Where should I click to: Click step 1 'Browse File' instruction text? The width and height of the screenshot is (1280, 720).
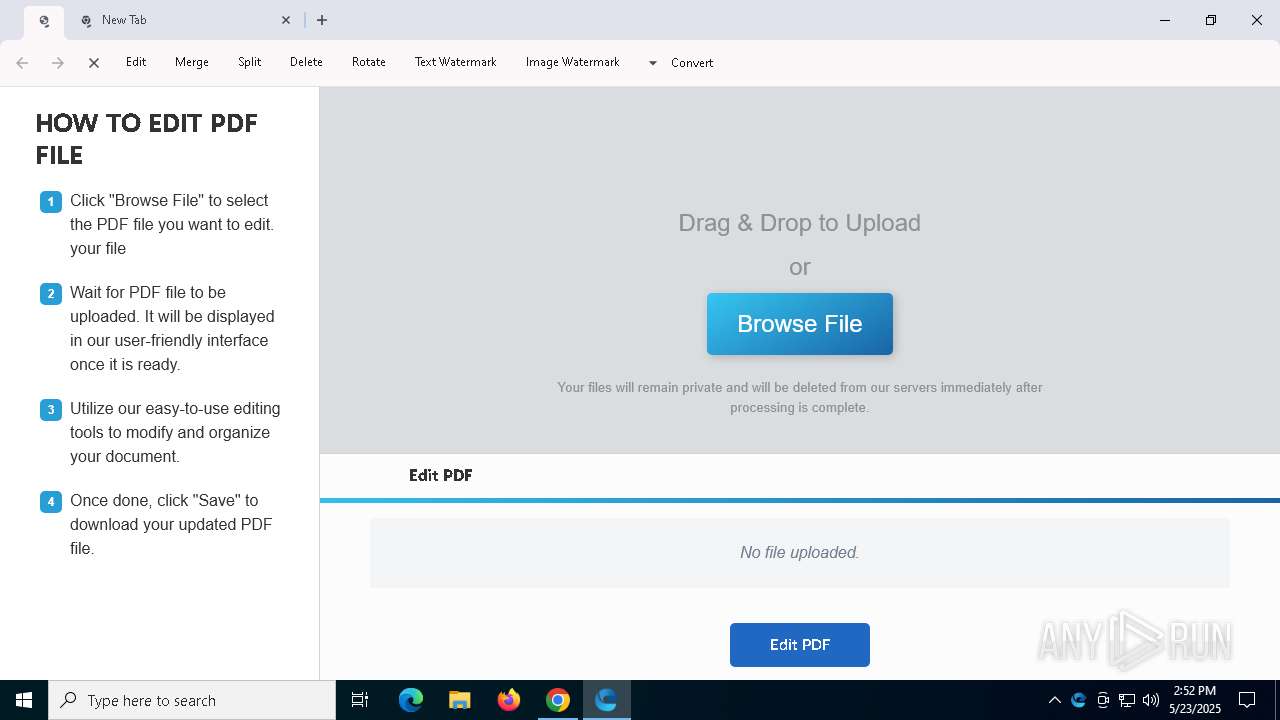[x=172, y=224]
